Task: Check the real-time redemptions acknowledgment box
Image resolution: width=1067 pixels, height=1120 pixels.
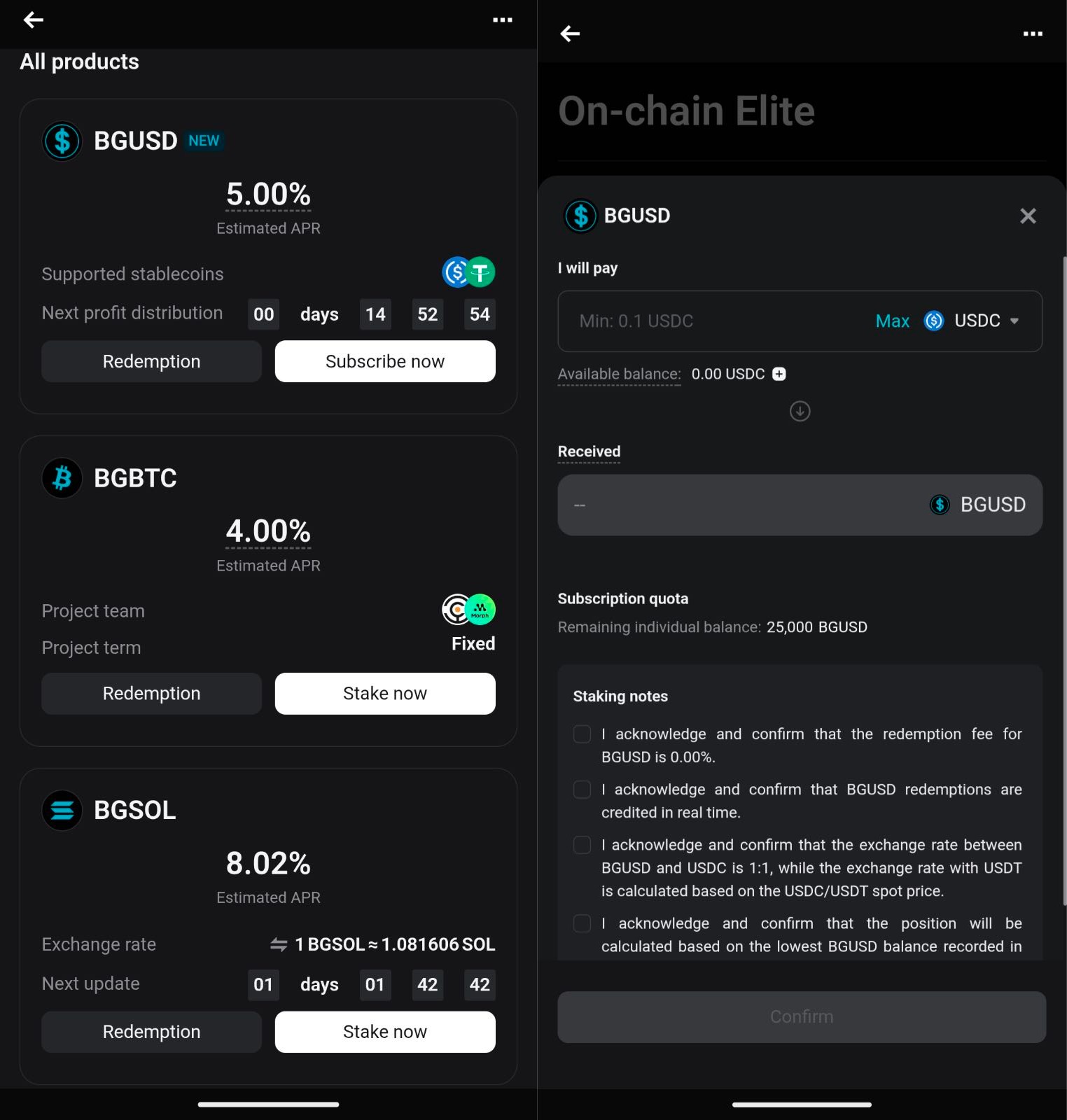Action: [x=582, y=790]
